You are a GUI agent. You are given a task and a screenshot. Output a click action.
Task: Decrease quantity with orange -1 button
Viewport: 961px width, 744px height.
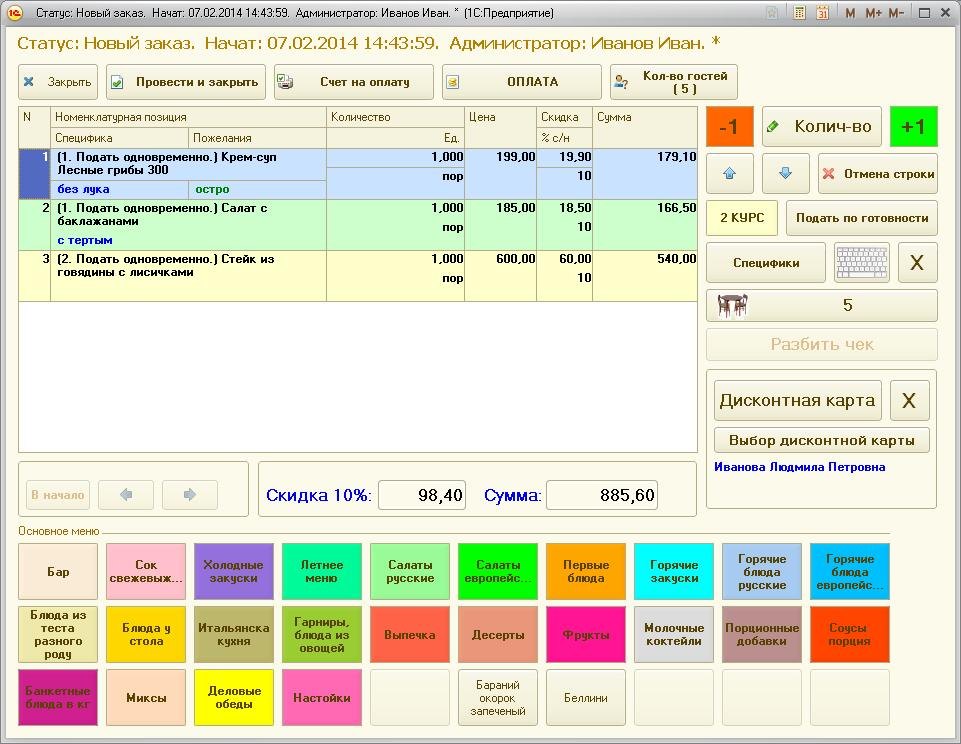click(x=729, y=126)
